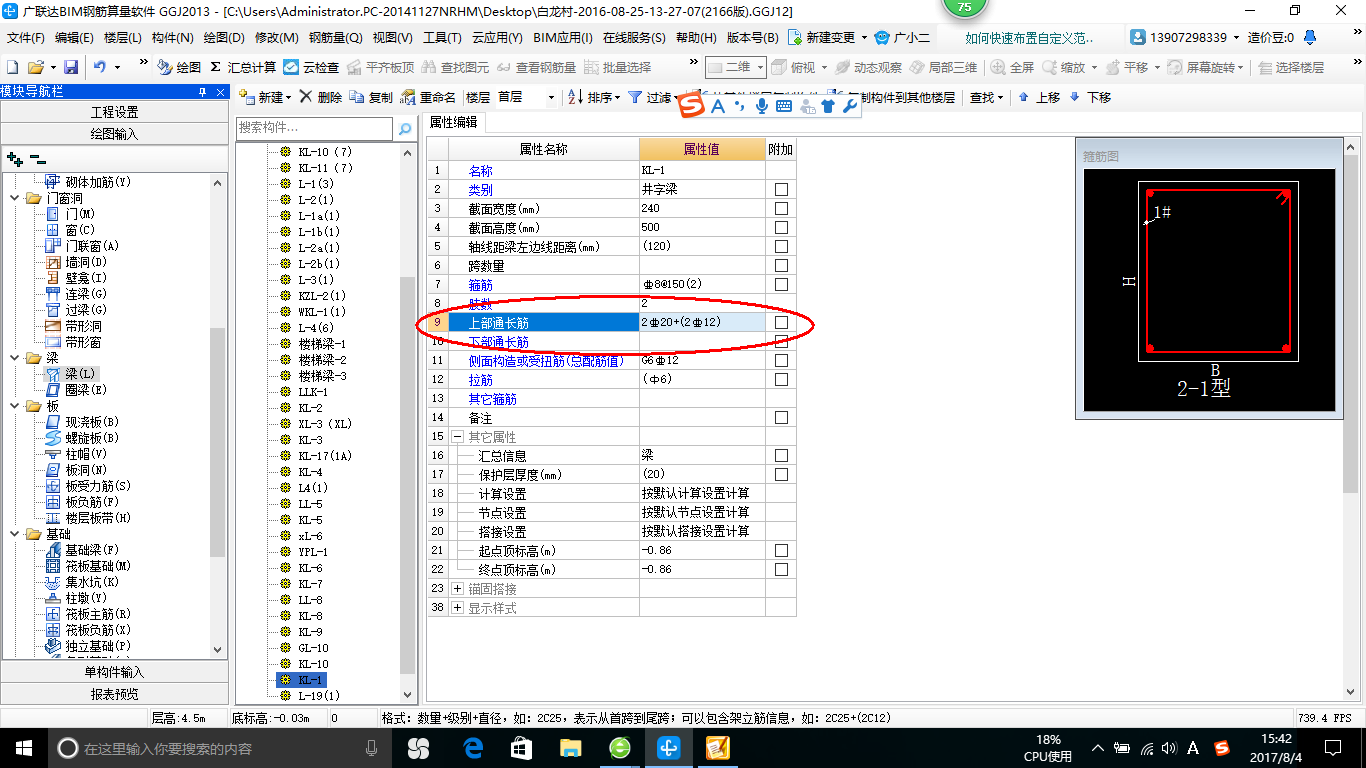Screen dimensions: 1366x768
Task: Start the 云检查 cloud check
Action: [x=311, y=67]
